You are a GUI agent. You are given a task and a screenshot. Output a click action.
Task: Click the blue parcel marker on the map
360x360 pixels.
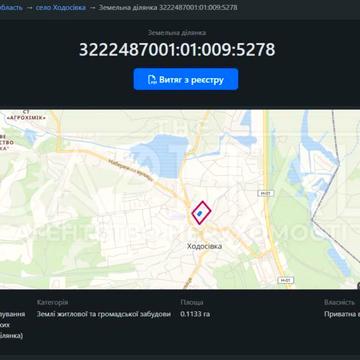199,213
